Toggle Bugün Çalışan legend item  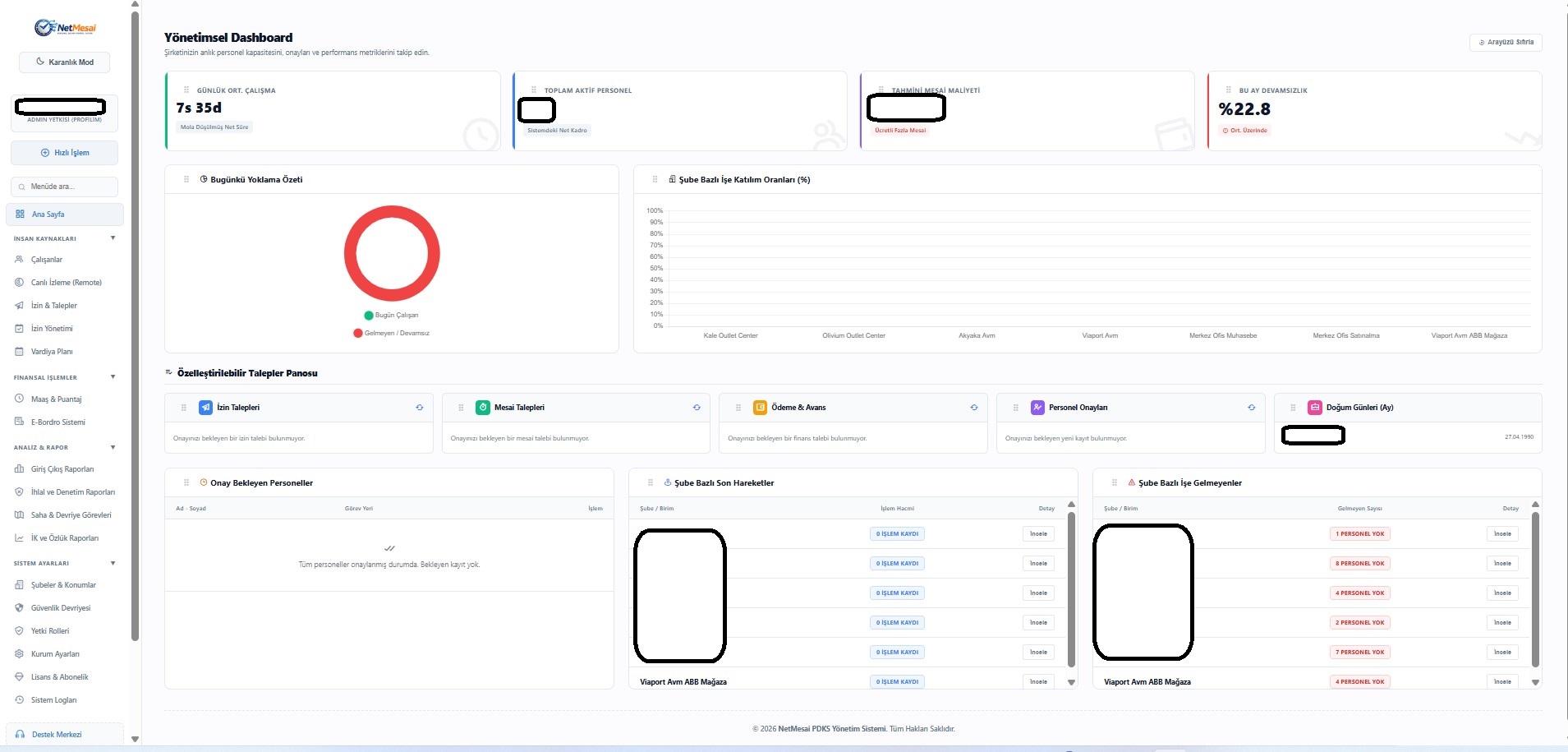[x=392, y=315]
